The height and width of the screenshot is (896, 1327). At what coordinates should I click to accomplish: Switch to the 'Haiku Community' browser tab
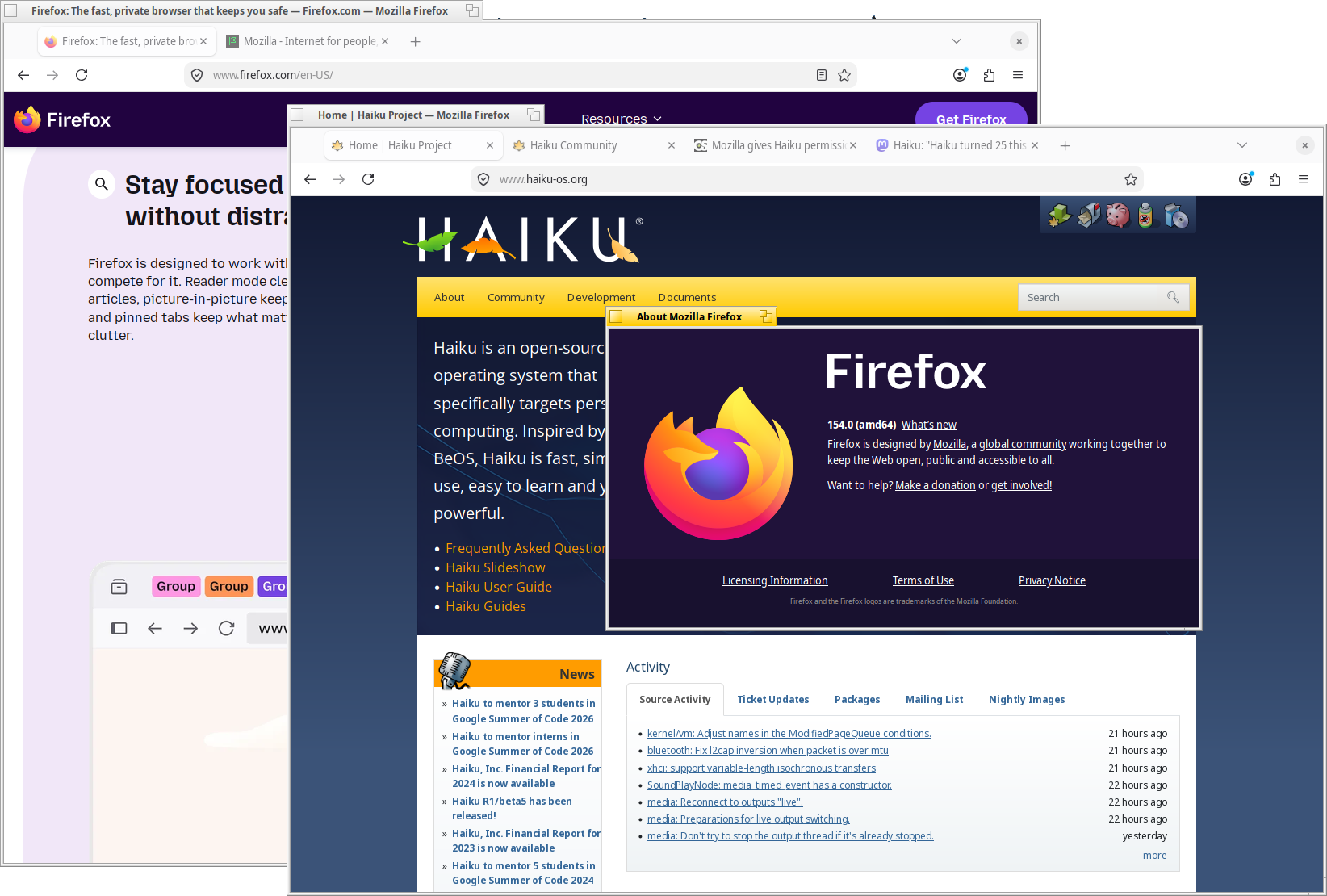point(596,145)
